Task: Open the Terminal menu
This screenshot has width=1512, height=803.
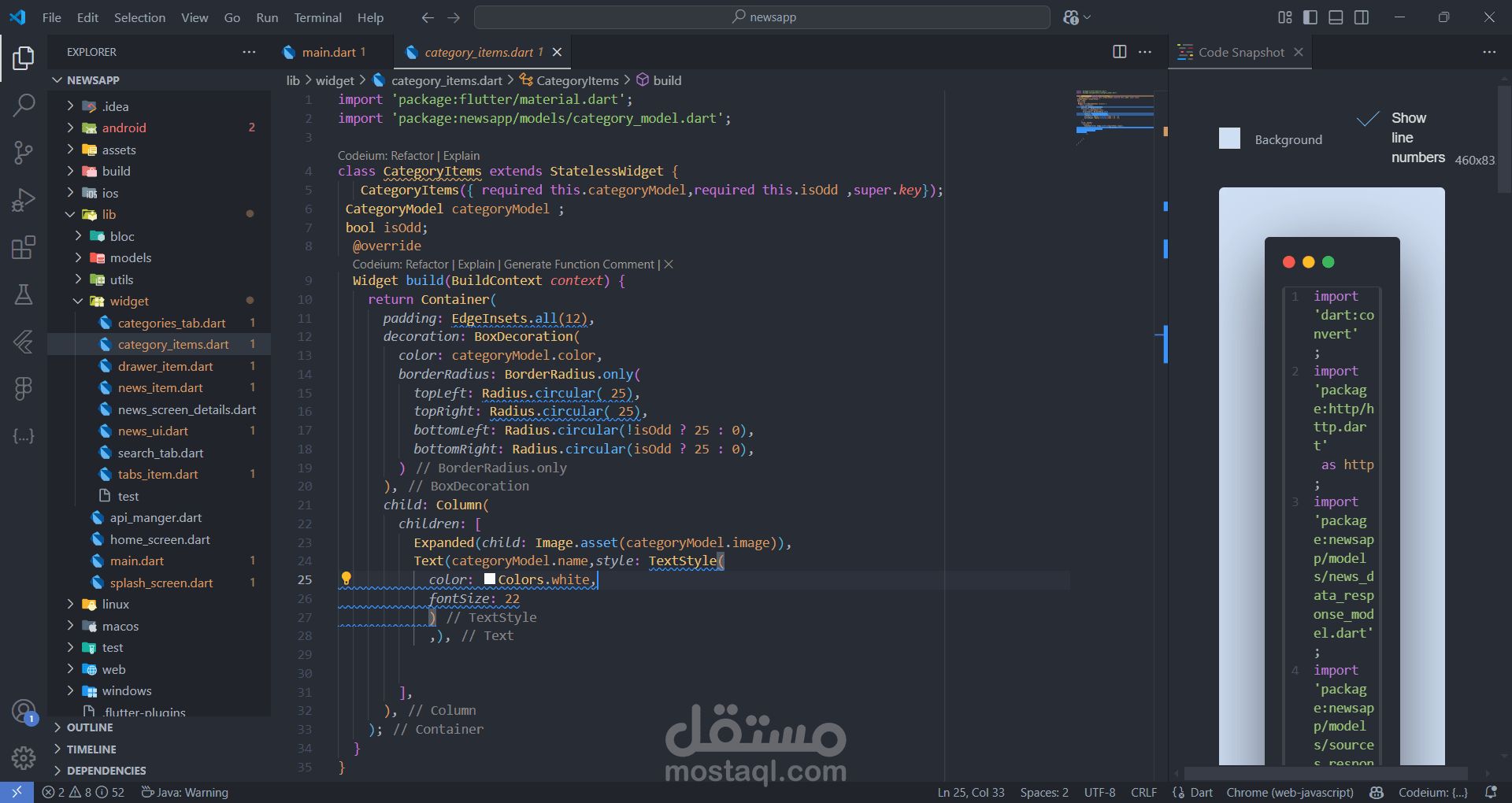Action: point(317,17)
